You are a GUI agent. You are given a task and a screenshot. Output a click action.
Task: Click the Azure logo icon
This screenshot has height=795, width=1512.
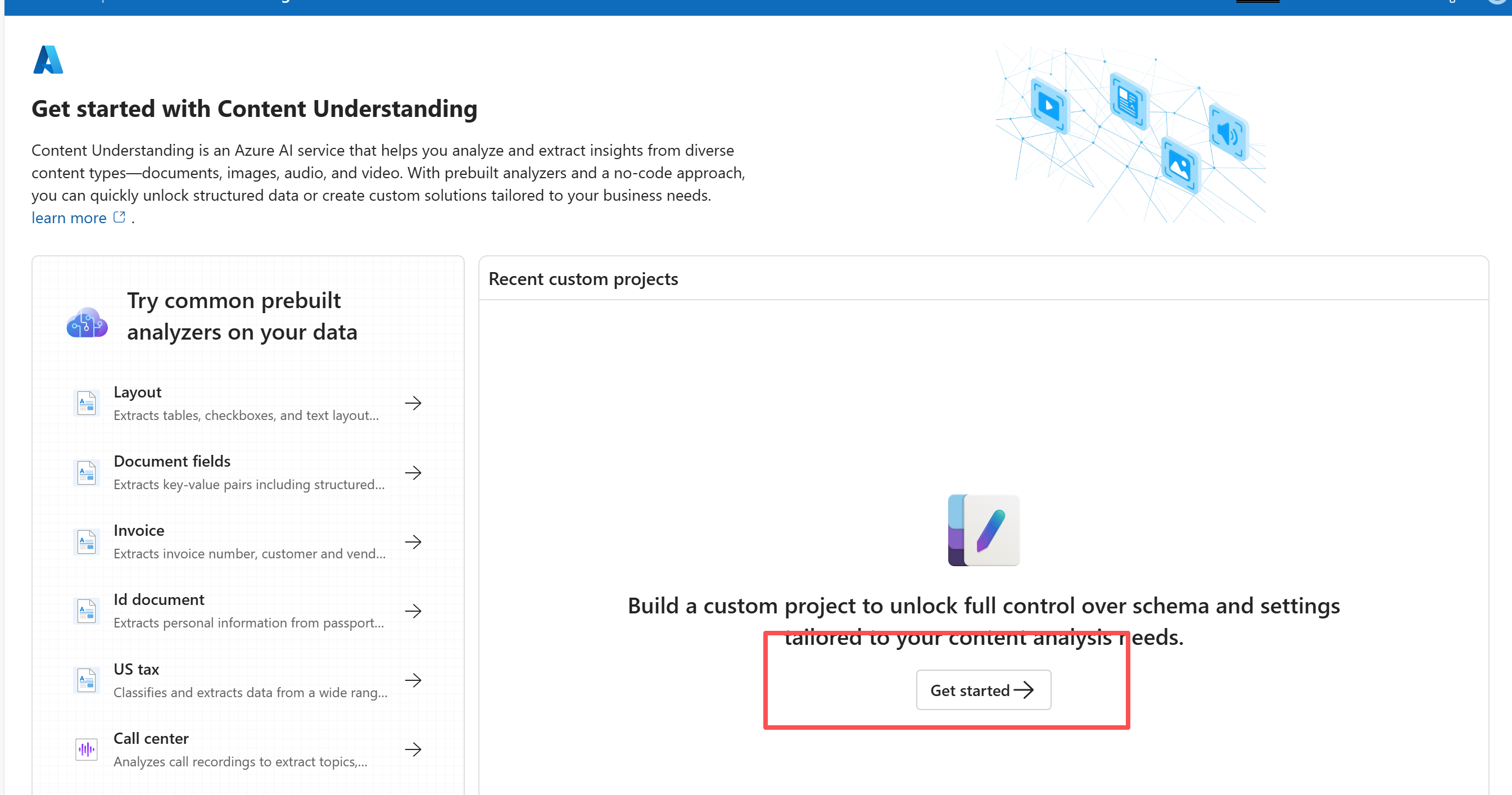click(x=48, y=60)
